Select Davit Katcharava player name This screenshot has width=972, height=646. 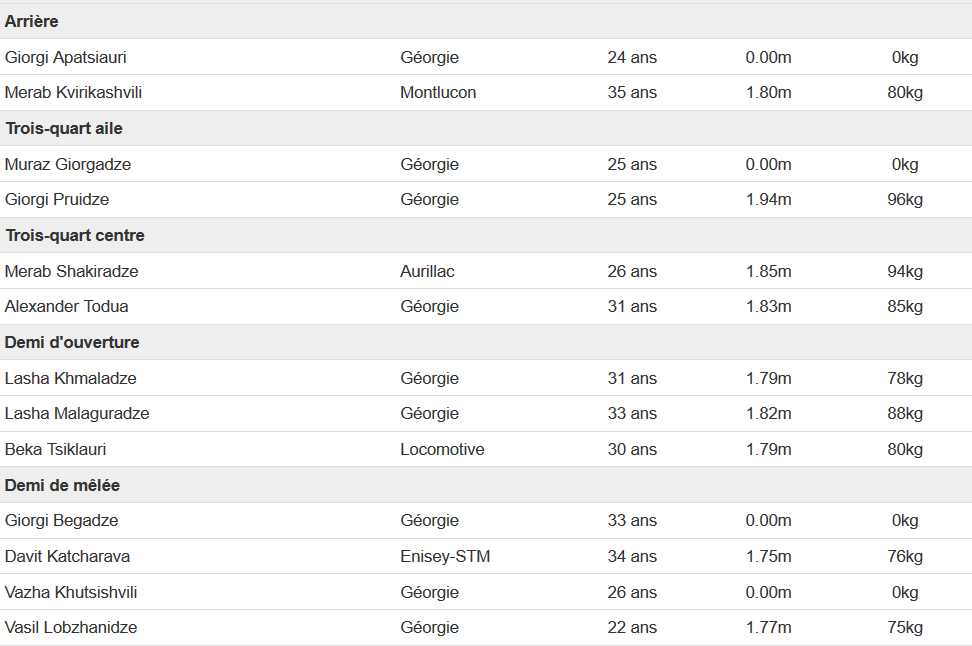(x=68, y=557)
